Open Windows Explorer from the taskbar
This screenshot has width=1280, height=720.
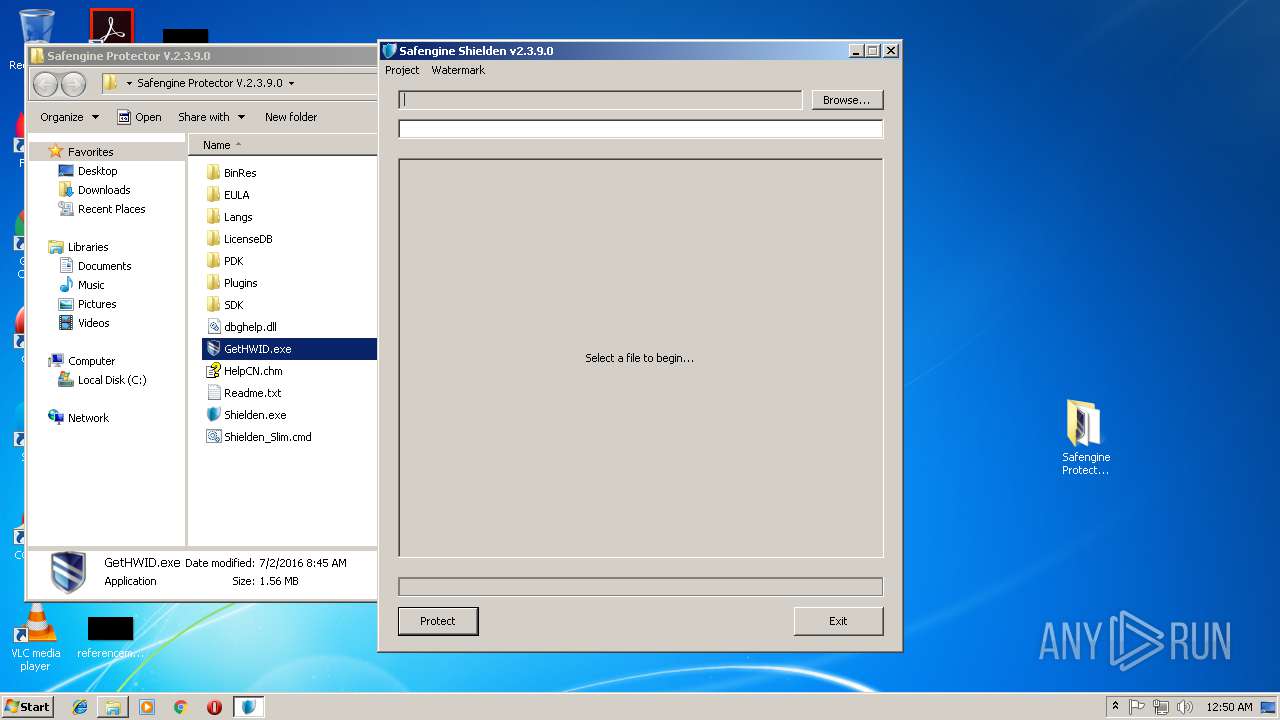[x=113, y=707]
